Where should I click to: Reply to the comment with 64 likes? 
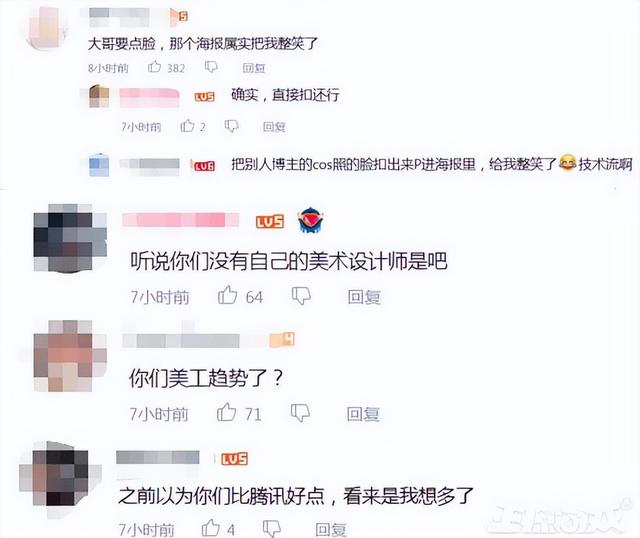(x=364, y=297)
